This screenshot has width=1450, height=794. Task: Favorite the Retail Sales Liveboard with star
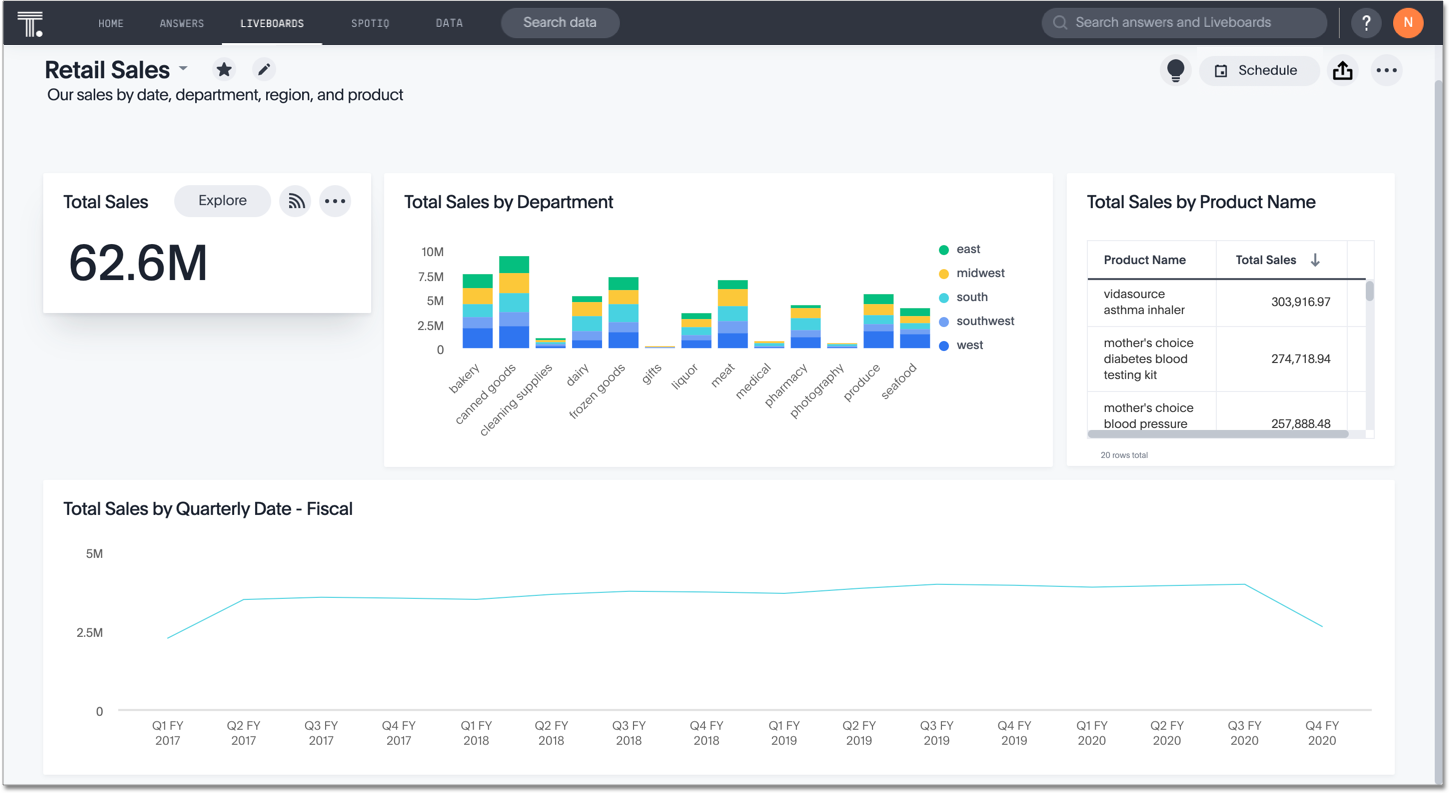click(224, 69)
